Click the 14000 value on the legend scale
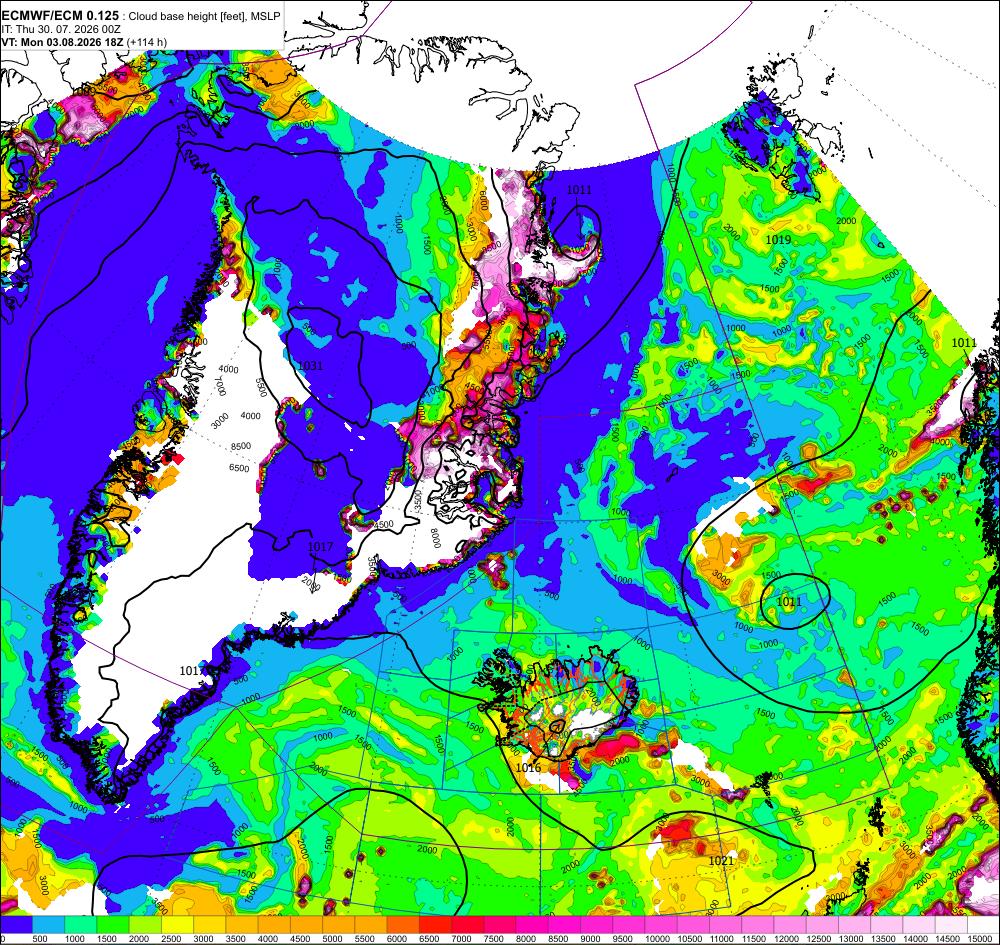This screenshot has width=1000, height=945. coord(915,939)
